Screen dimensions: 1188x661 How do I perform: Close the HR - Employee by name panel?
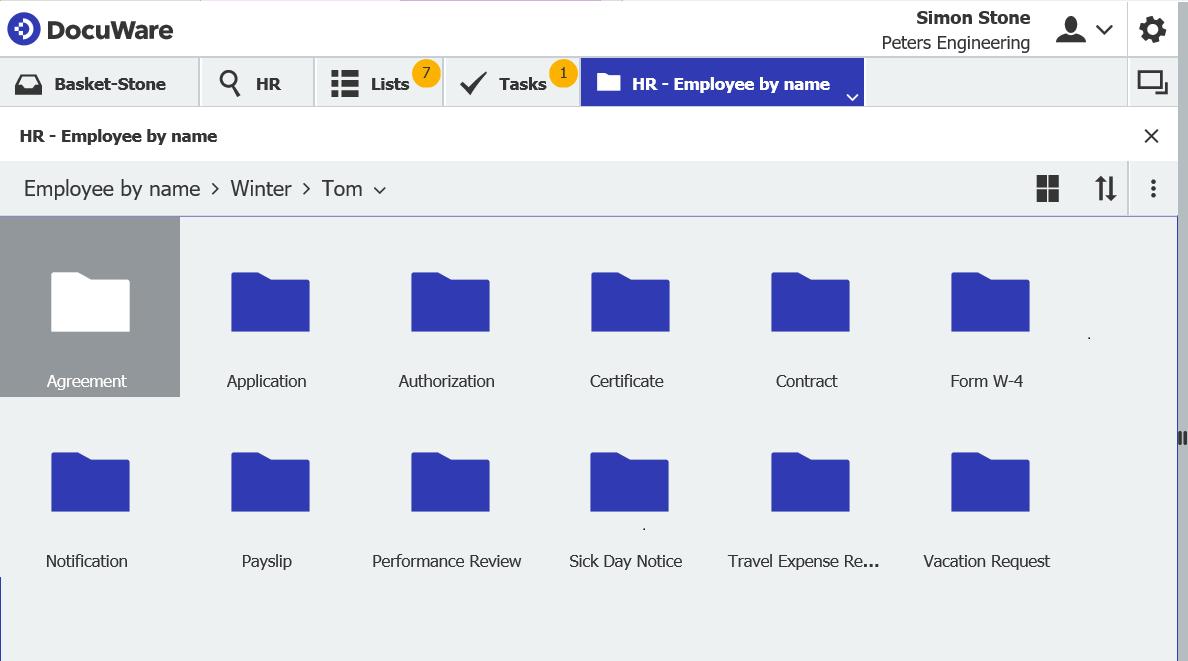tap(1151, 136)
